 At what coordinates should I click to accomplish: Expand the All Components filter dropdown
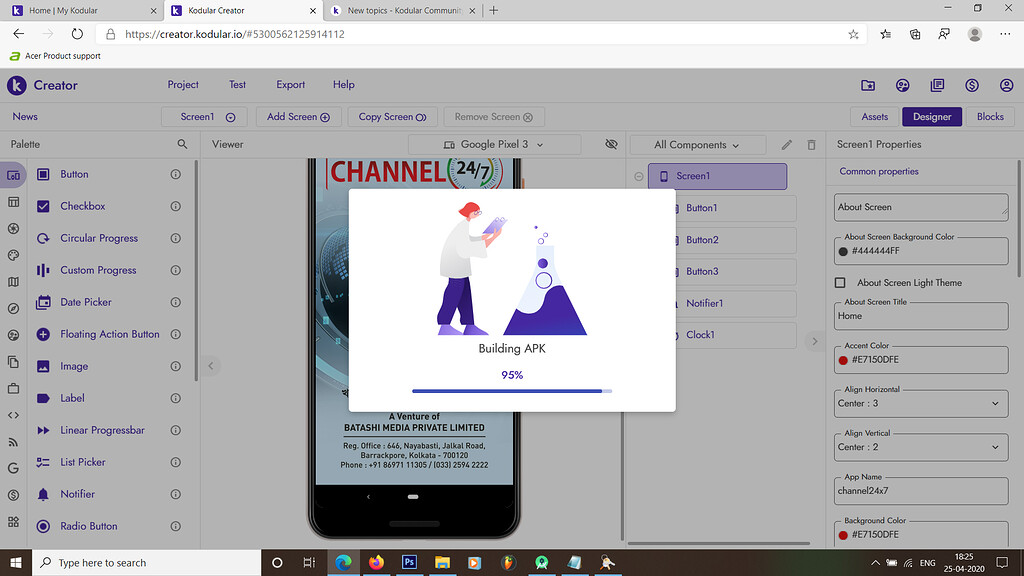coord(697,145)
